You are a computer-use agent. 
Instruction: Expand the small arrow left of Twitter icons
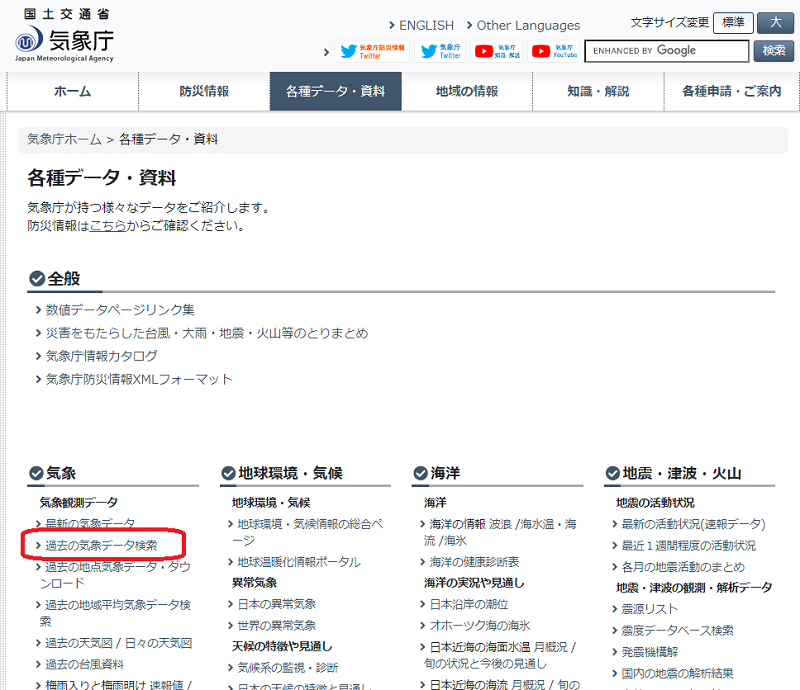(x=326, y=52)
